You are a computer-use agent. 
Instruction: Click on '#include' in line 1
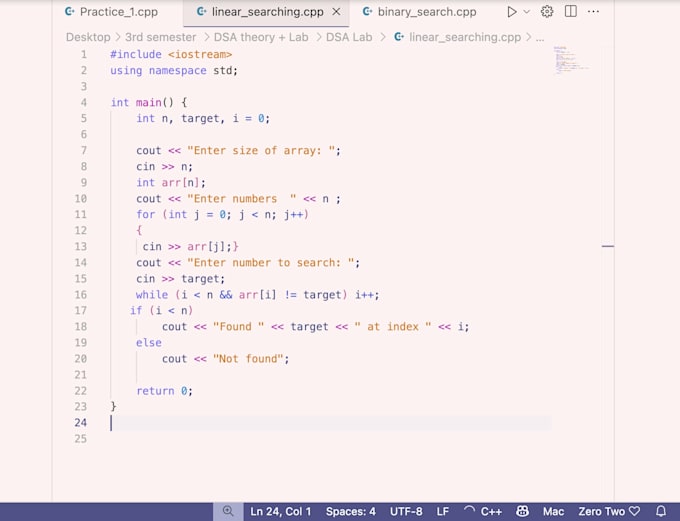point(136,55)
